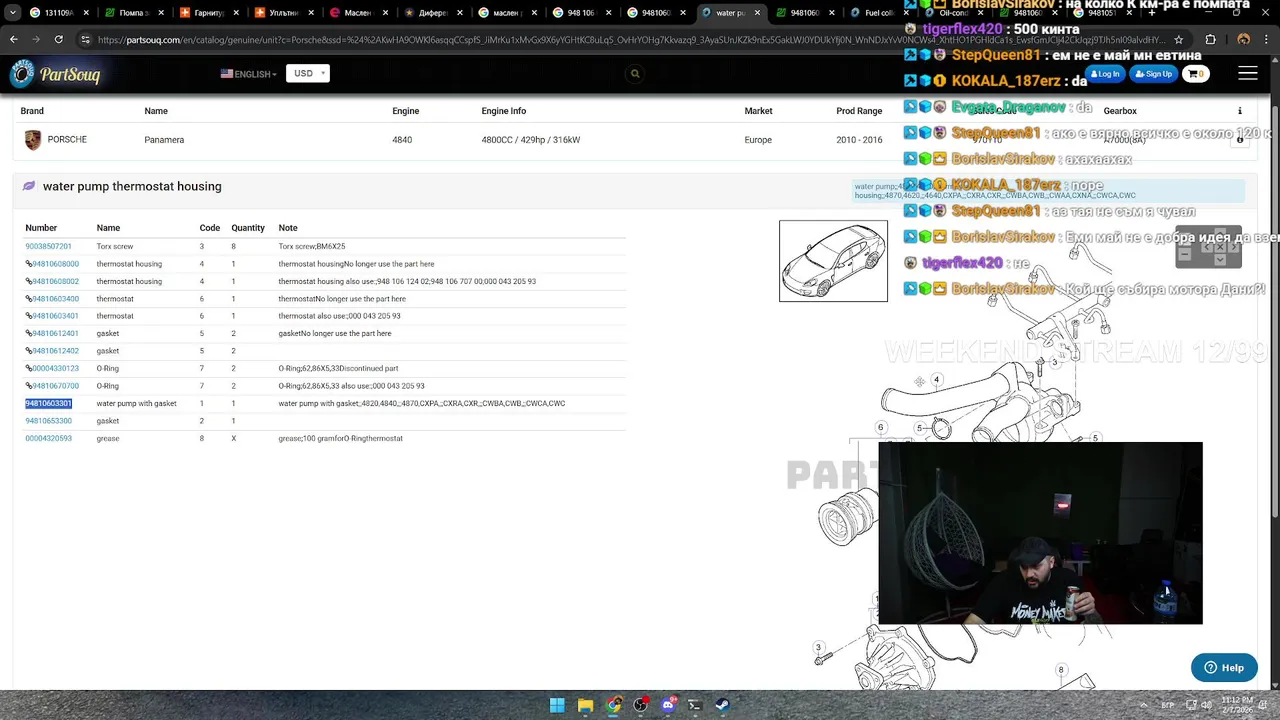
Task: Click the browser Forward arrow
Action: [x=36, y=39]
